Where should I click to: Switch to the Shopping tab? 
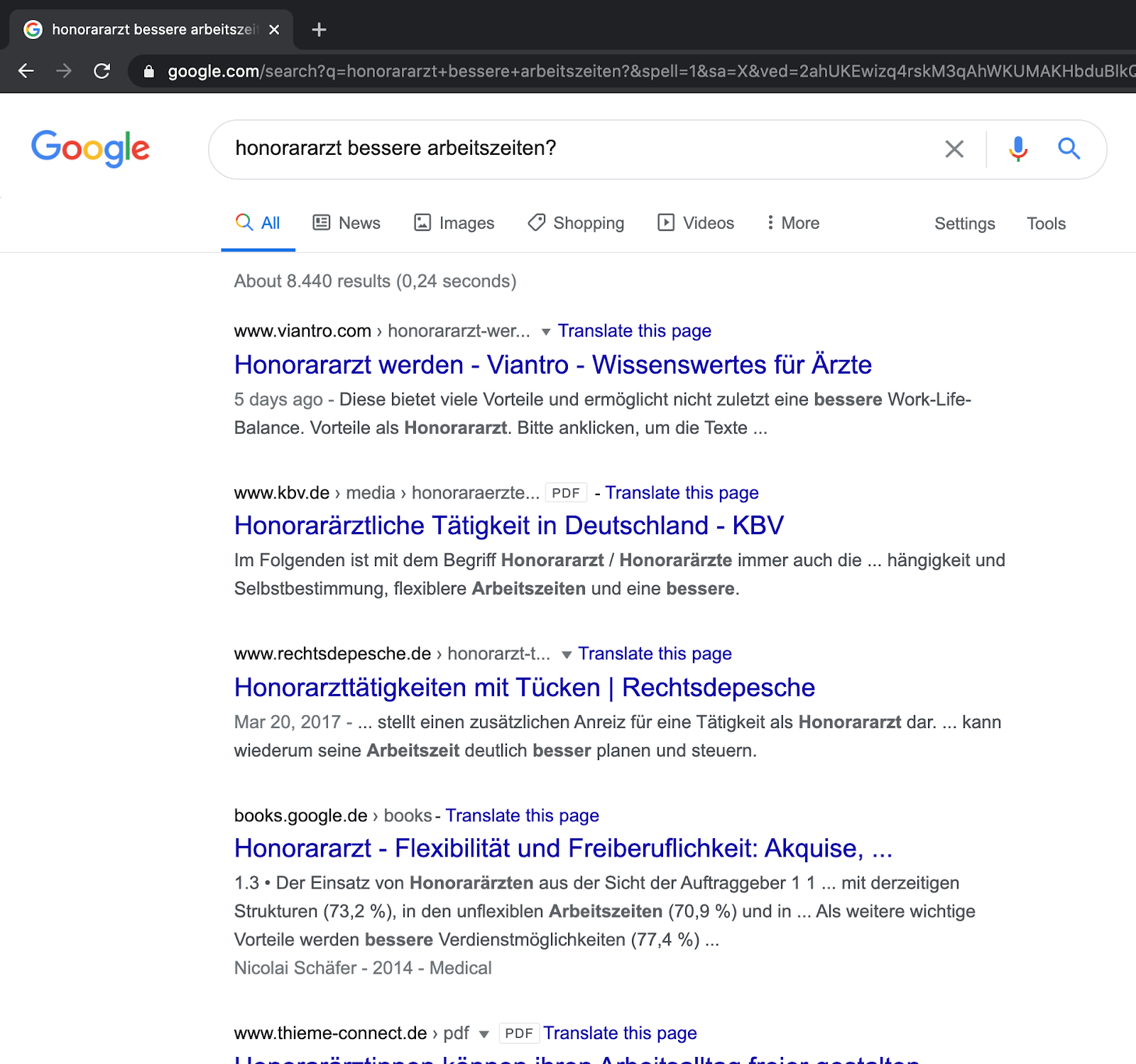[x=576, y=223]
